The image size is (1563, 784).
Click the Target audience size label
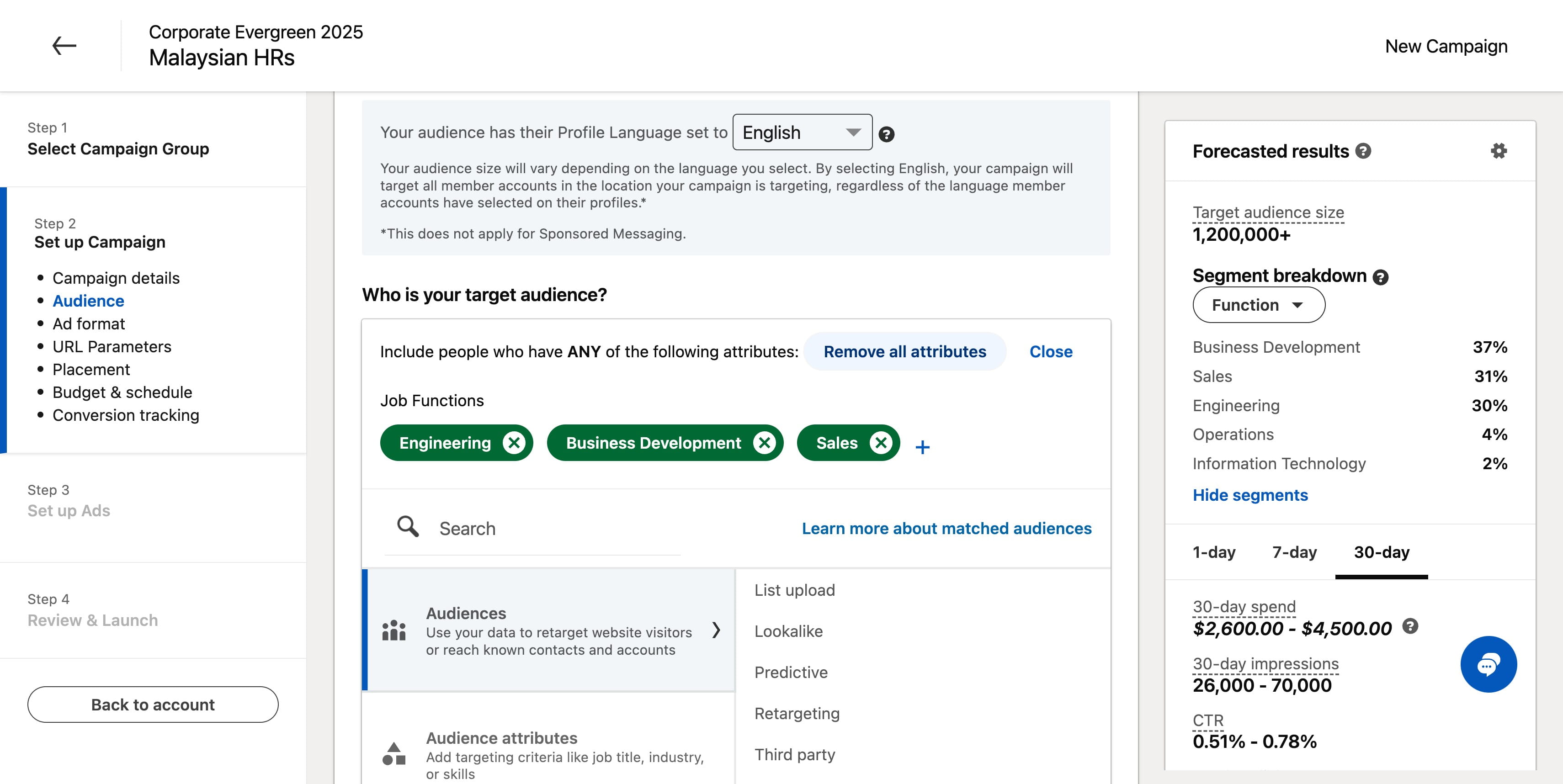pos(1268,213)
